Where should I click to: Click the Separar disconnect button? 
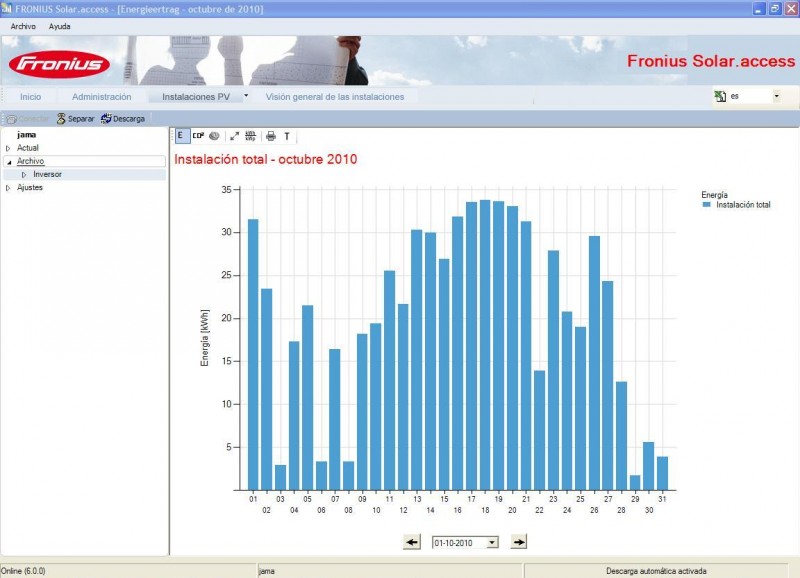(x=75, y=119)
